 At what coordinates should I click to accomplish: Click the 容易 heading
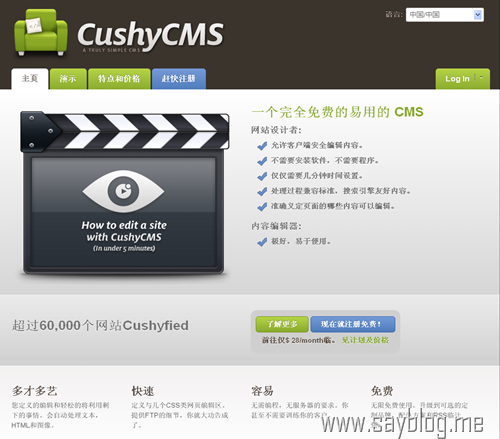tap(262, 391)
